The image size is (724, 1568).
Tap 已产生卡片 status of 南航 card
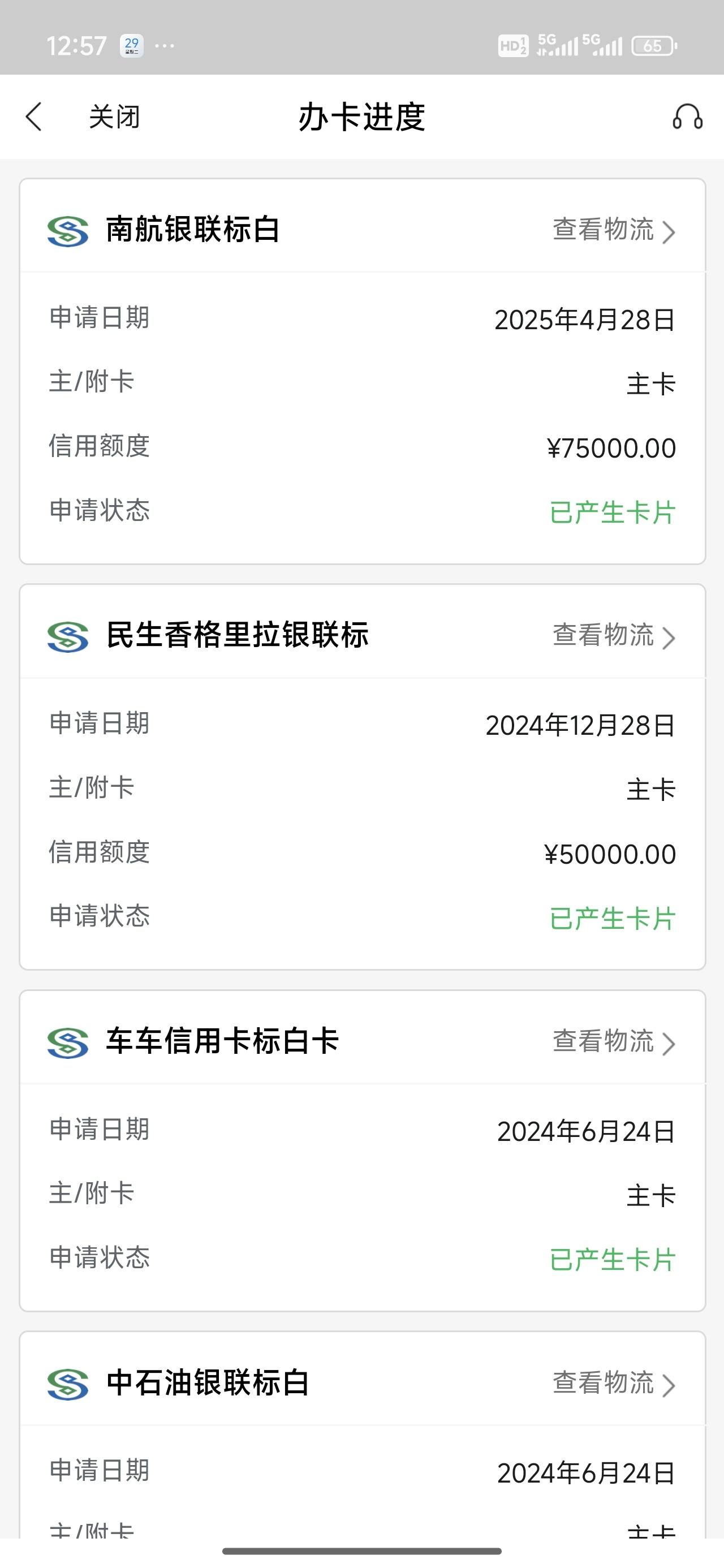tap(612, 512)
